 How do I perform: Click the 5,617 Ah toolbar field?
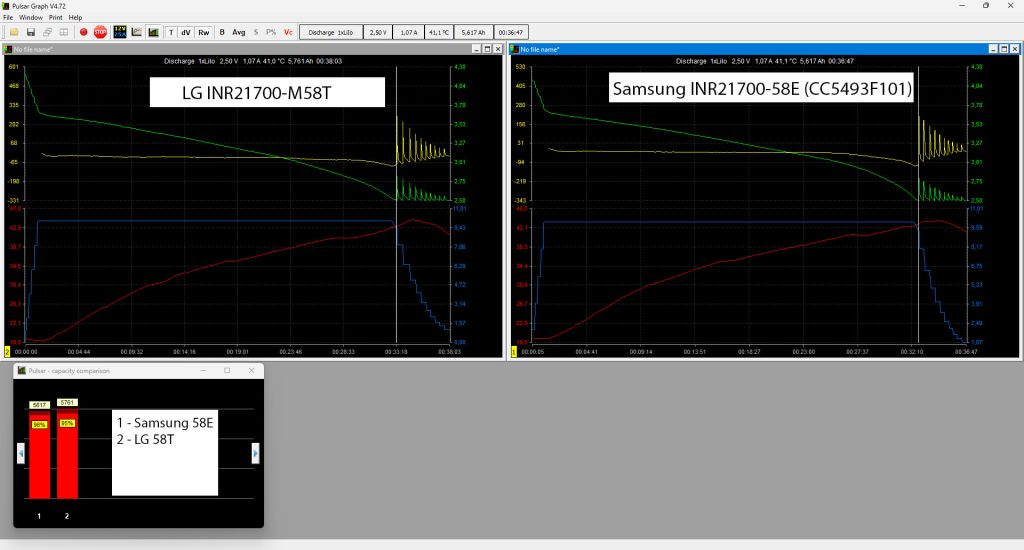point(473,32)
